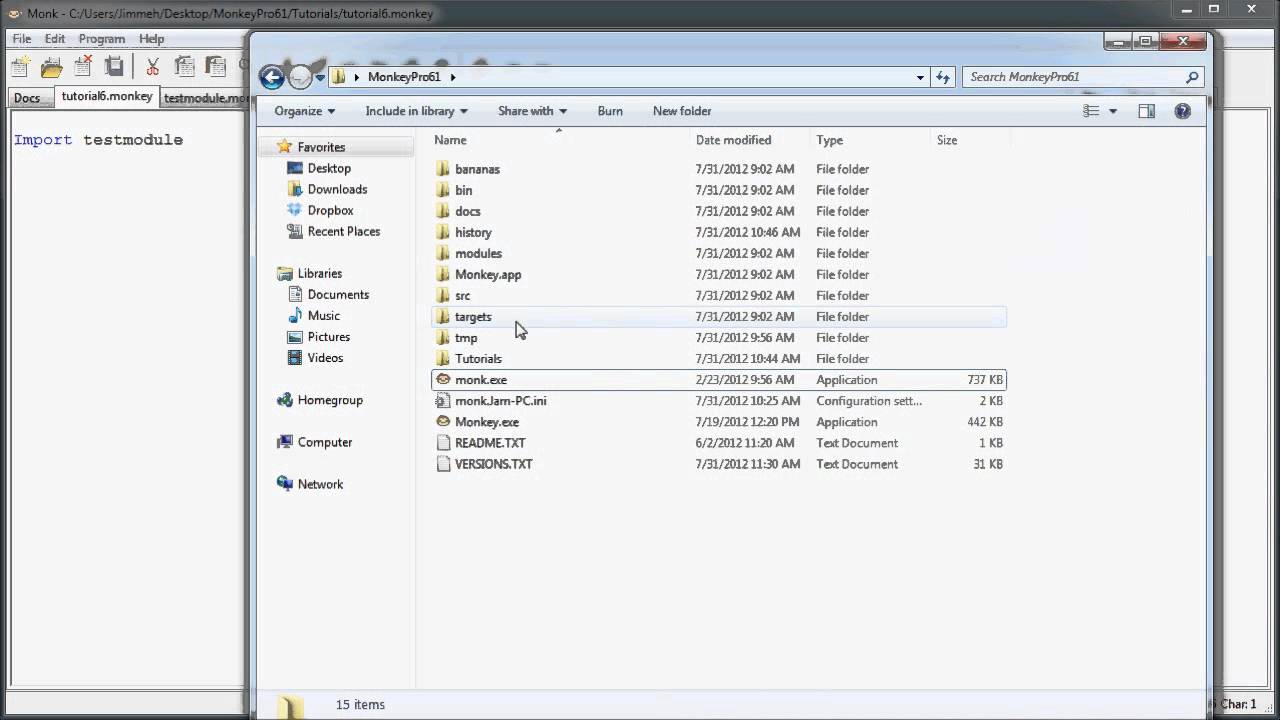Click the Cut scissors icon in Monk

tap(152, 67)
